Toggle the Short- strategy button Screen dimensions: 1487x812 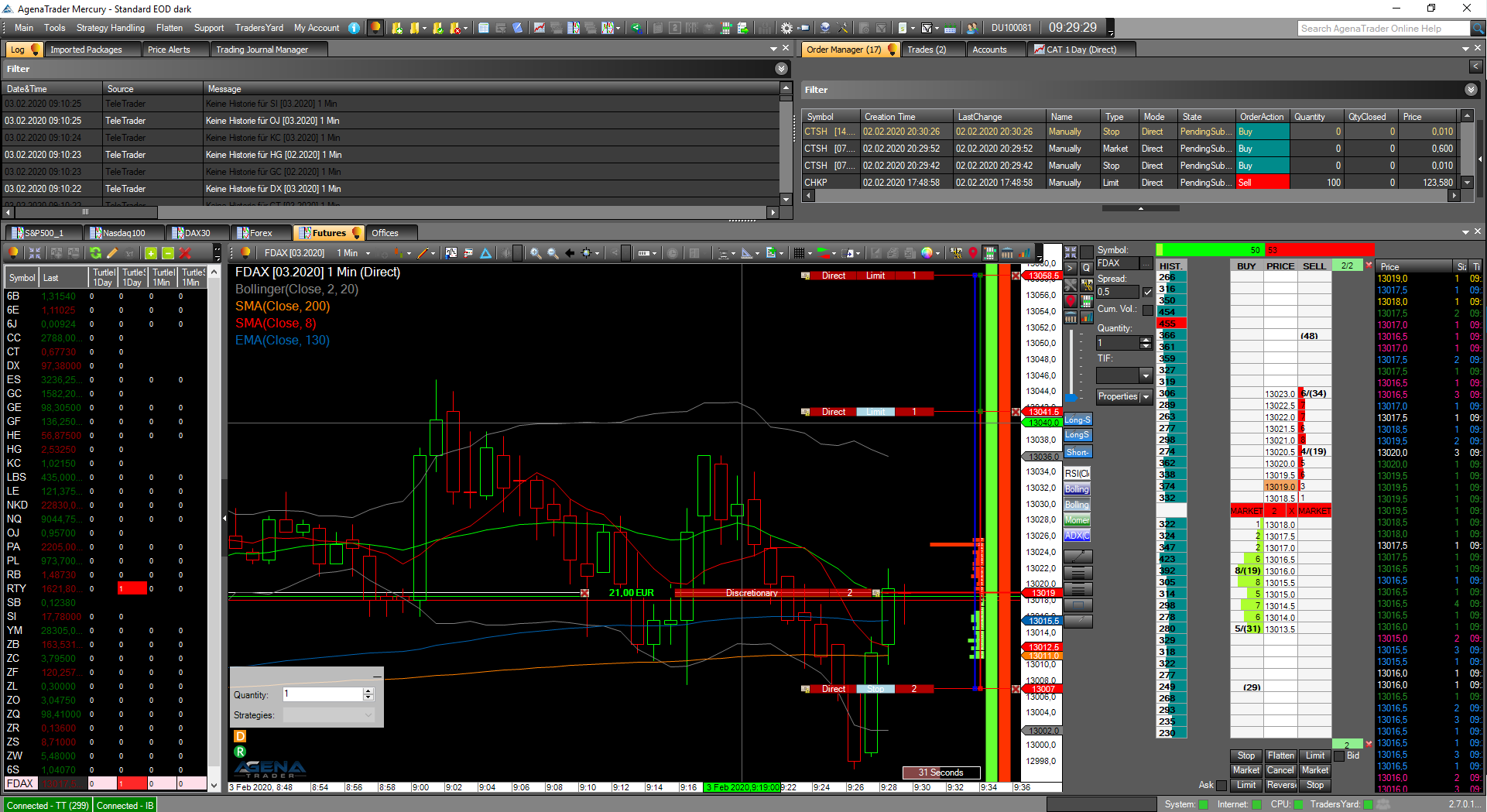point(1078,452)
